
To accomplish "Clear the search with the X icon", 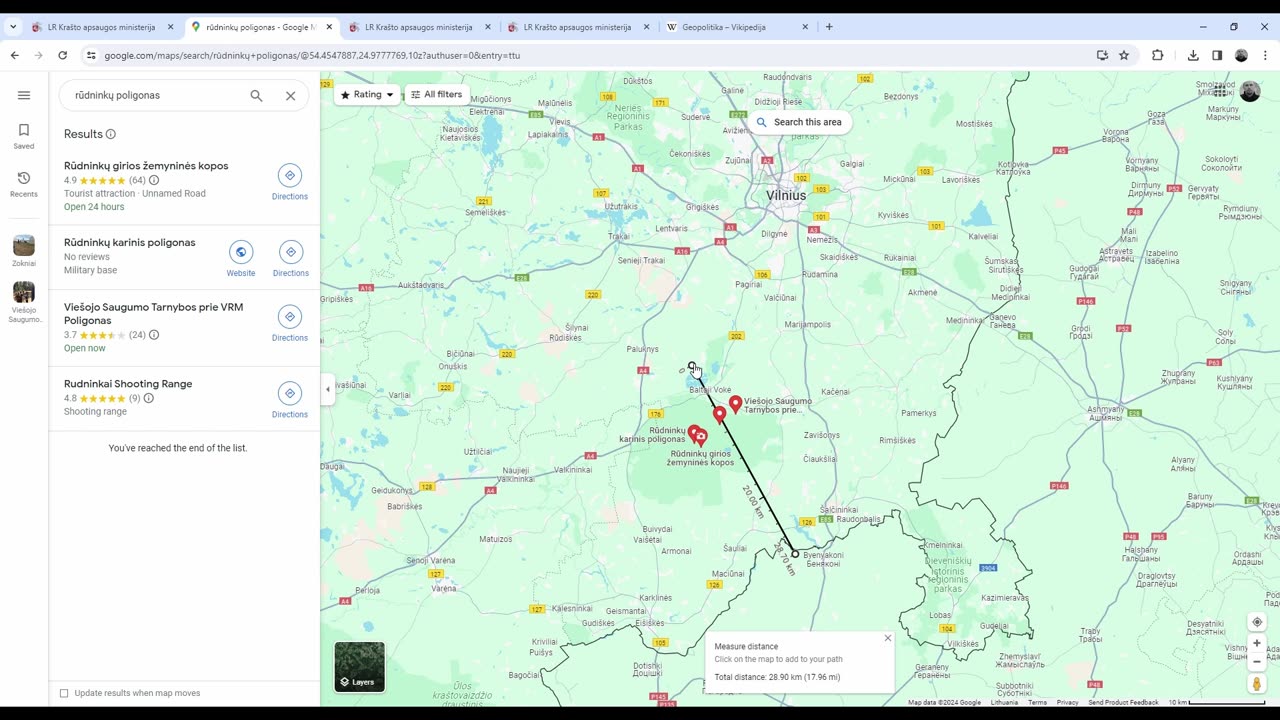I will pos(290,96).
